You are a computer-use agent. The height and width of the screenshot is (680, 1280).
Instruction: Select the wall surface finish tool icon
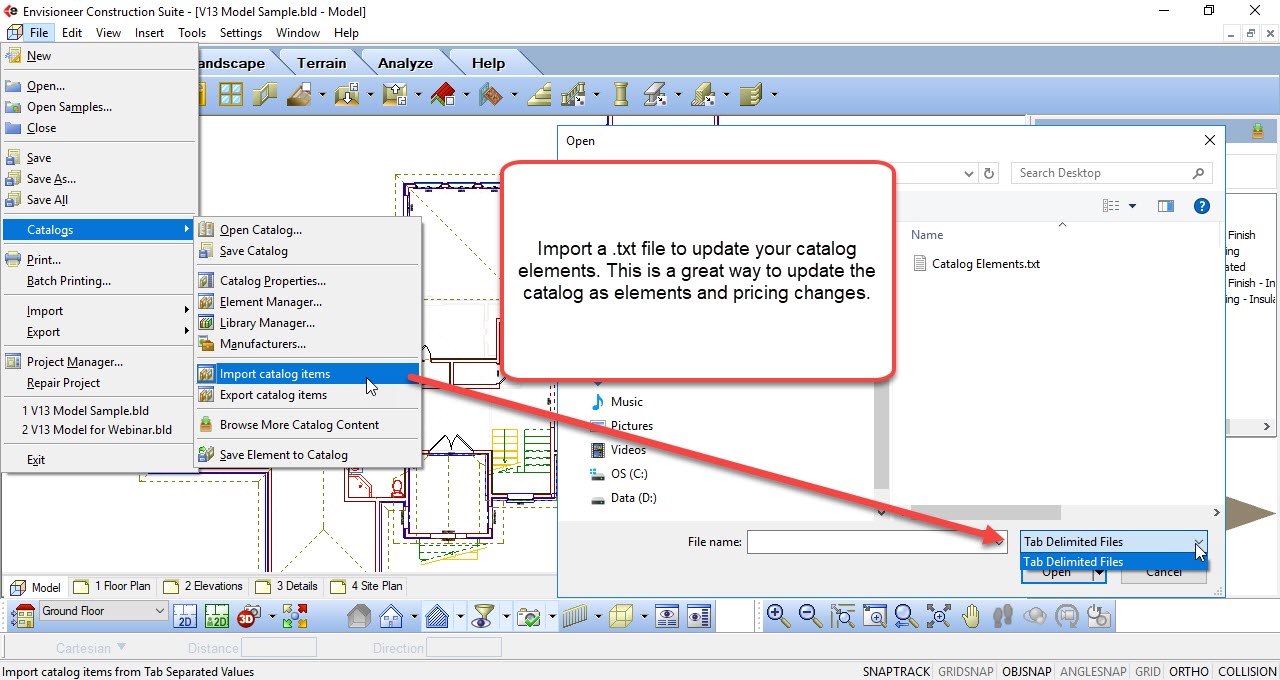[491, 95]
